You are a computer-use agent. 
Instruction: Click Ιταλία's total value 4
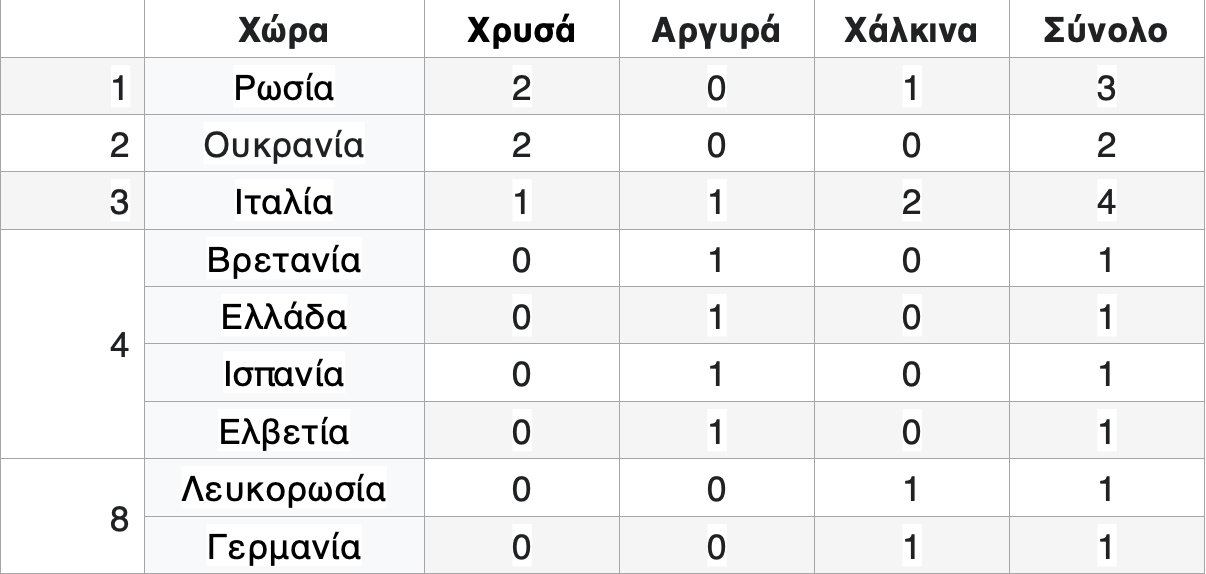point(1105,203)
